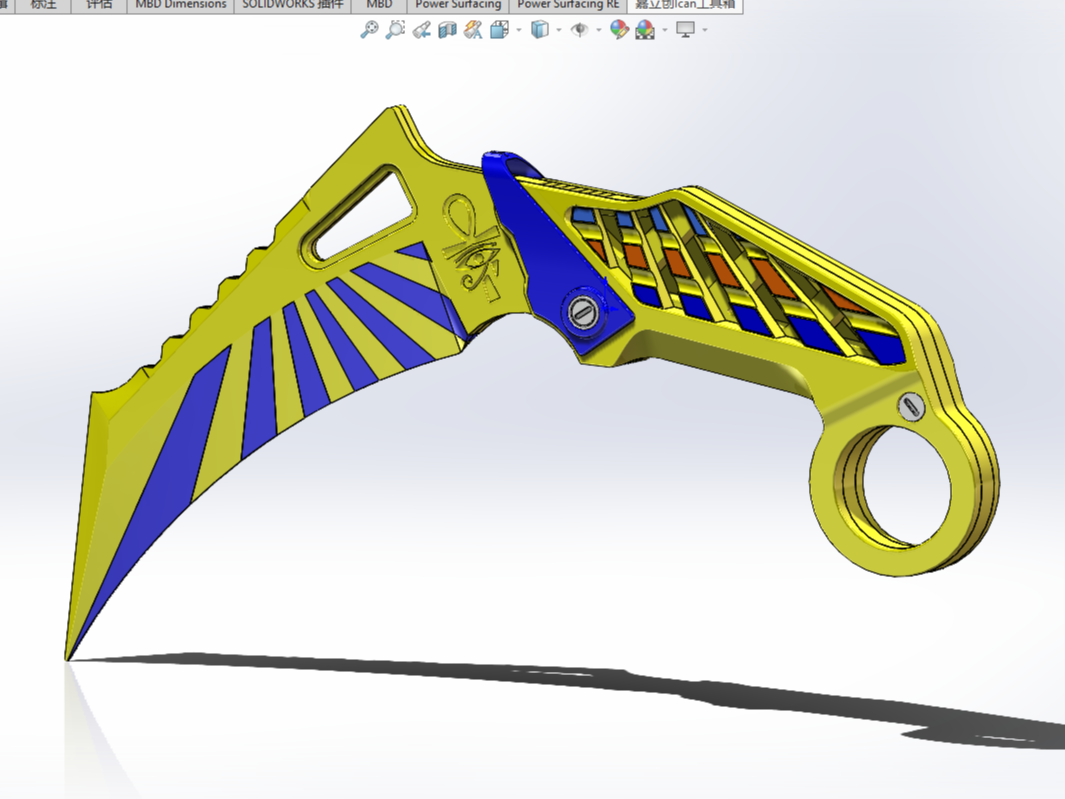Viewport: 1065px width, 799px height.
Task: Toggle the Hide/Show Items eye icon
Action: pos(579,30)
